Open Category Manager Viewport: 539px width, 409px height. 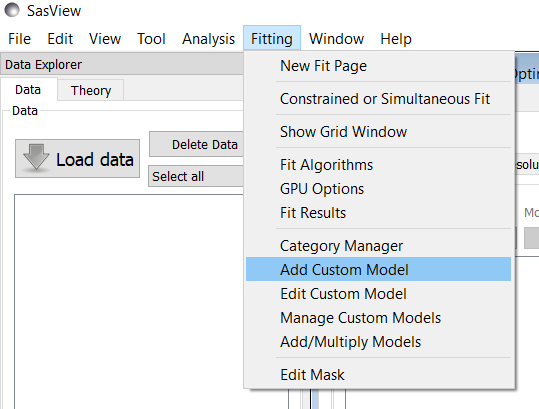click(x=378, y=246)
